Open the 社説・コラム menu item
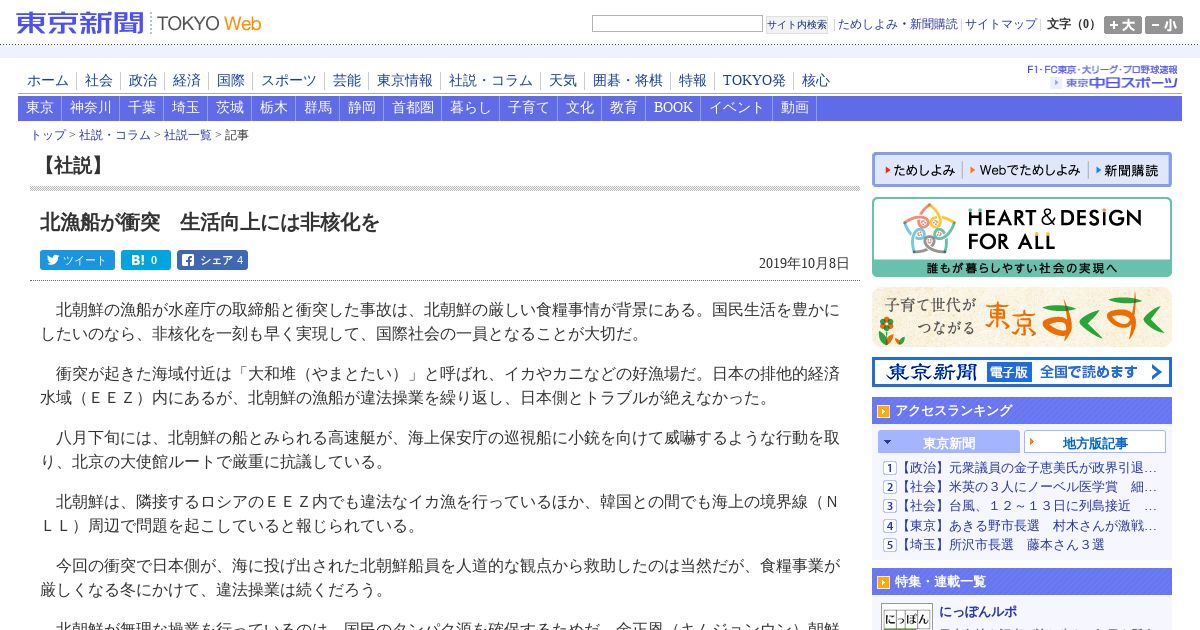1200x630 pixels. point(491,80)
